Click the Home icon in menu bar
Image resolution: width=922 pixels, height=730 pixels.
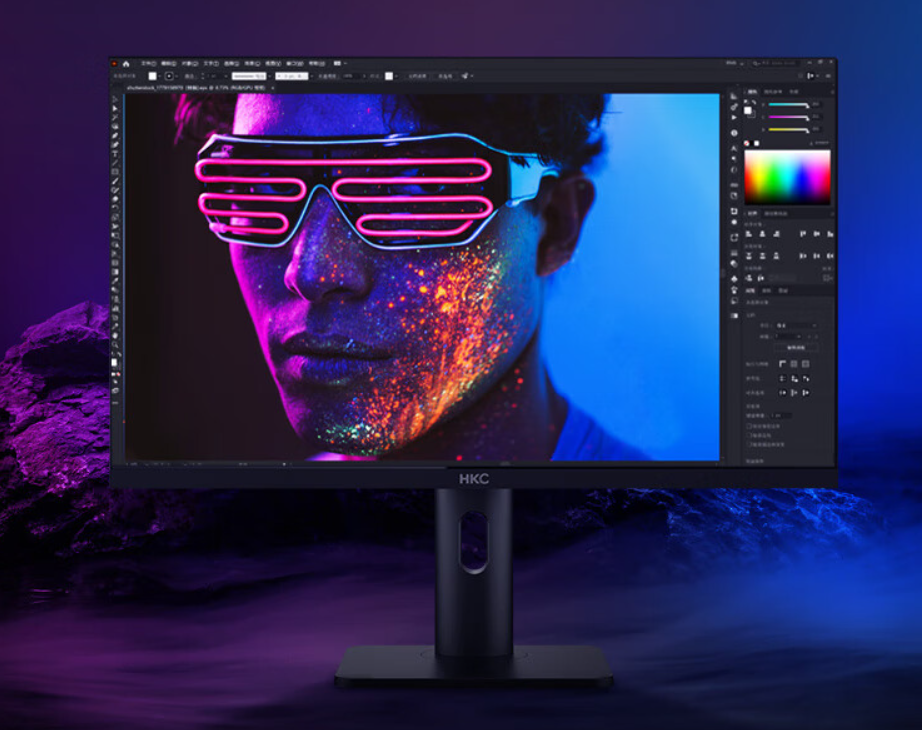tap(126, 64)
